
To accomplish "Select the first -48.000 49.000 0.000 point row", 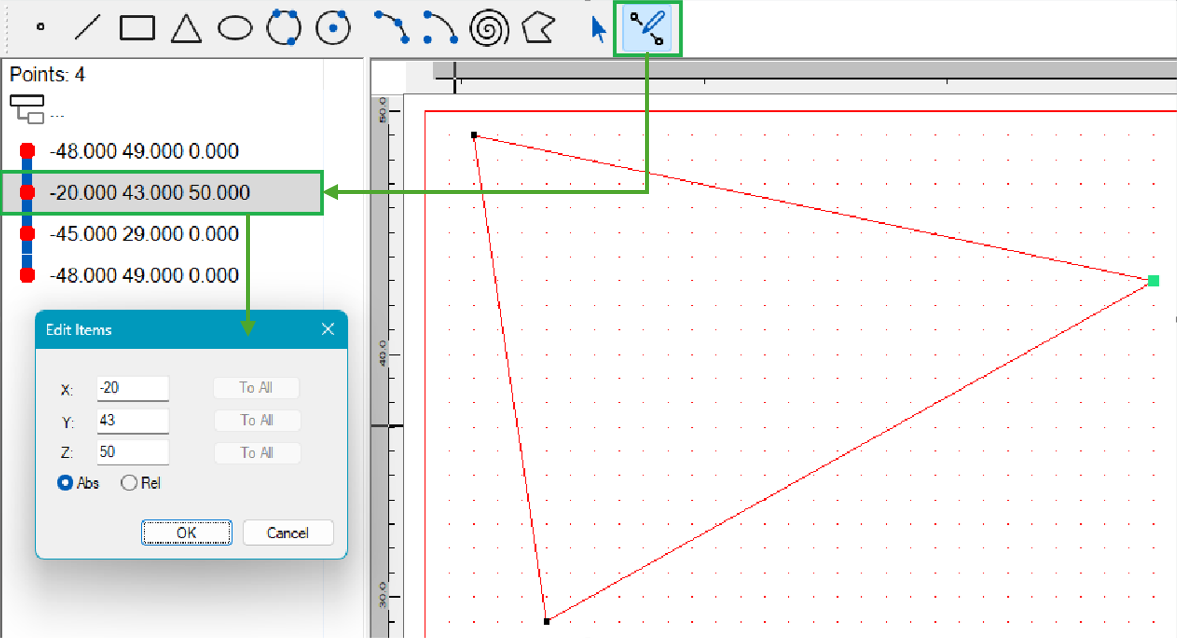I will pos(144,151).
